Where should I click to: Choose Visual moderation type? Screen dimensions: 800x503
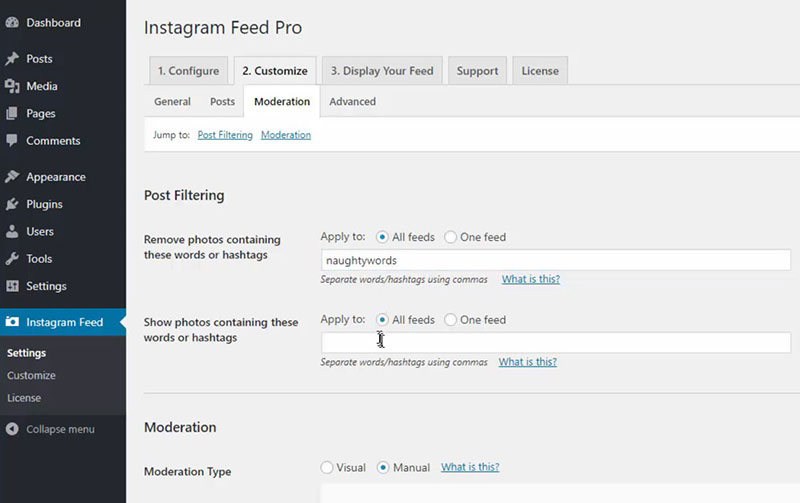327,467
